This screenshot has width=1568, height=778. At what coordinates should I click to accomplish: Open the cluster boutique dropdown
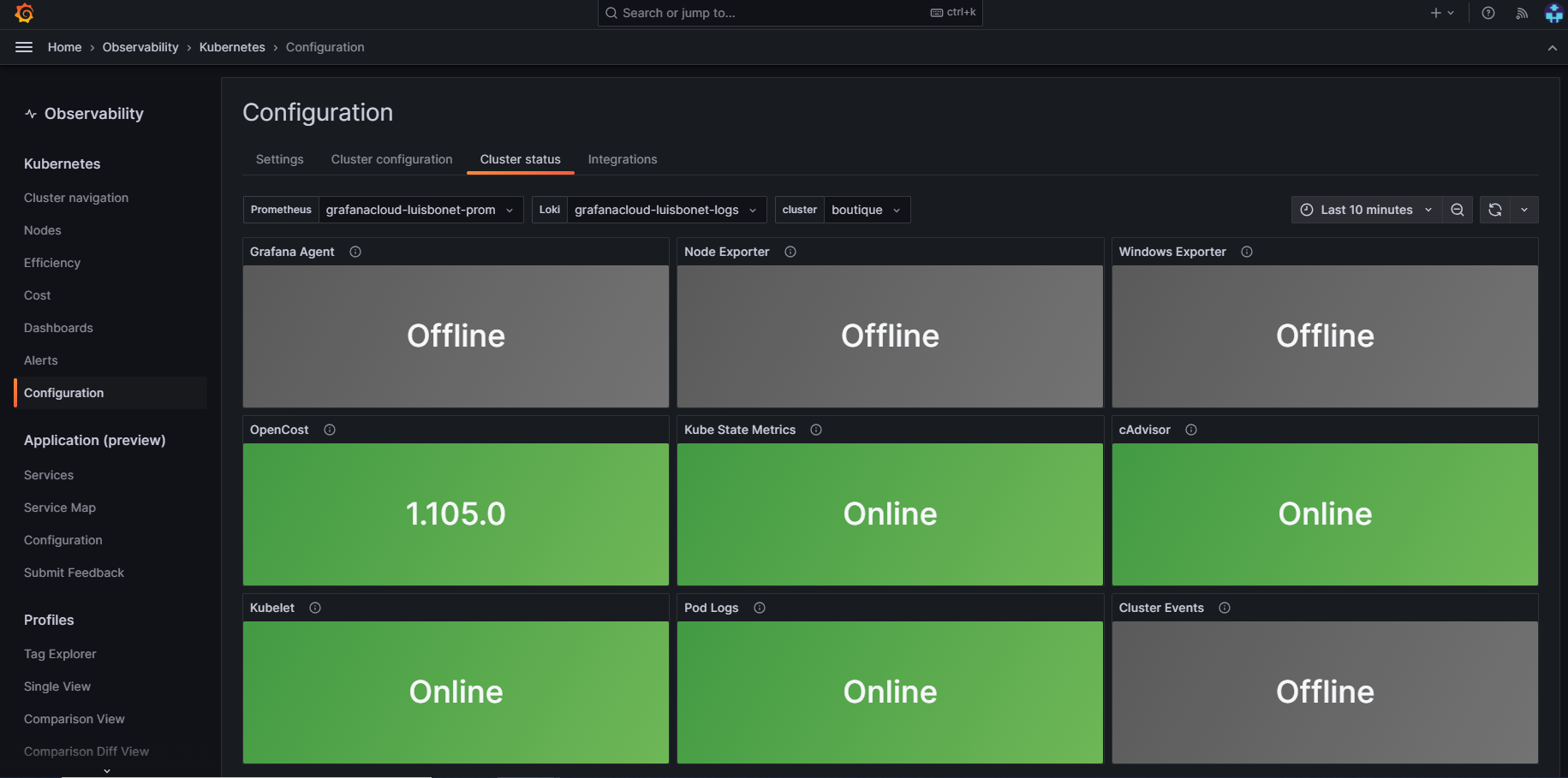click(x=867, y=210)
